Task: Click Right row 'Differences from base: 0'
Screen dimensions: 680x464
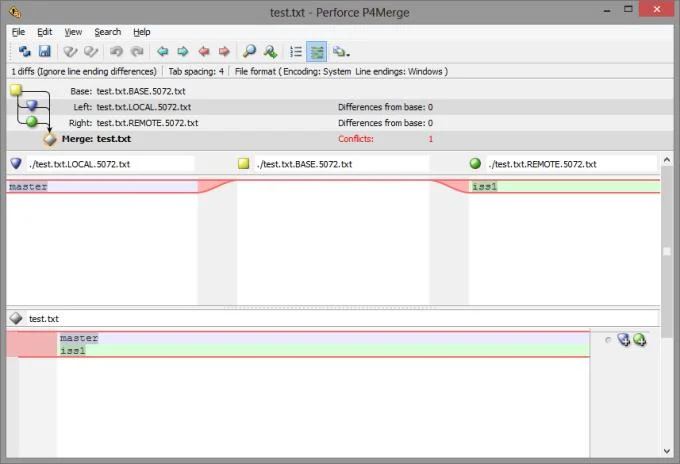Action: (385, 123)
